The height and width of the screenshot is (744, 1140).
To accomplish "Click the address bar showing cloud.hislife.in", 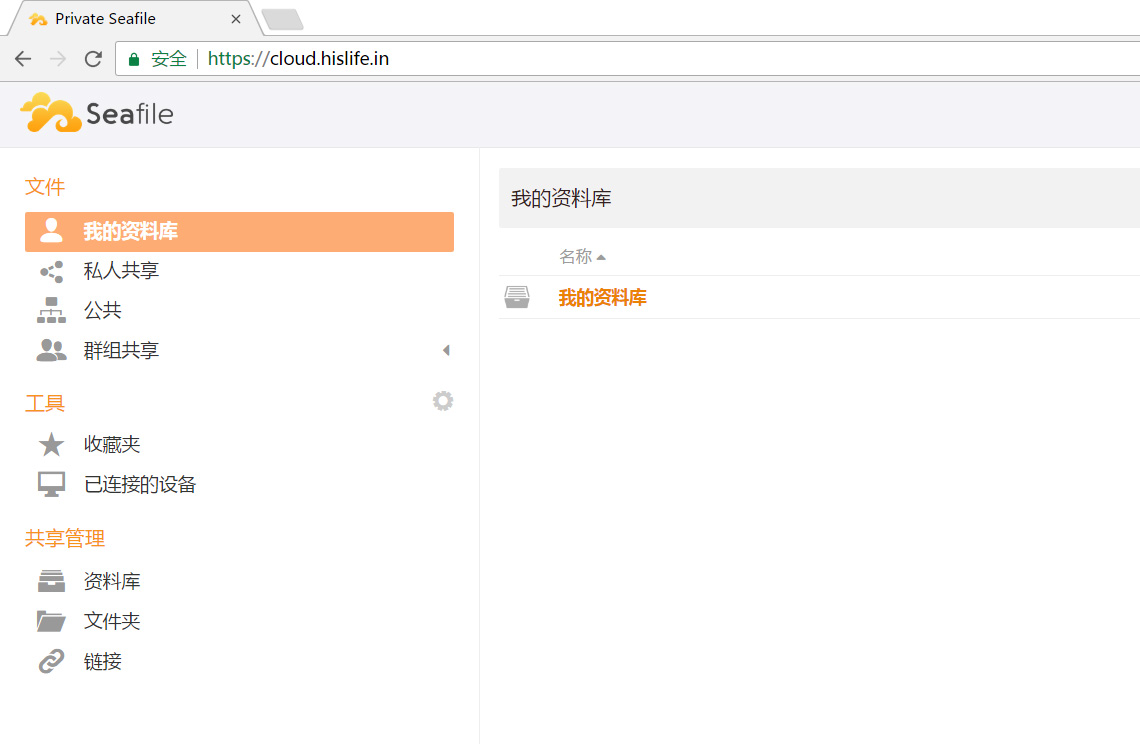I will 600,59.
